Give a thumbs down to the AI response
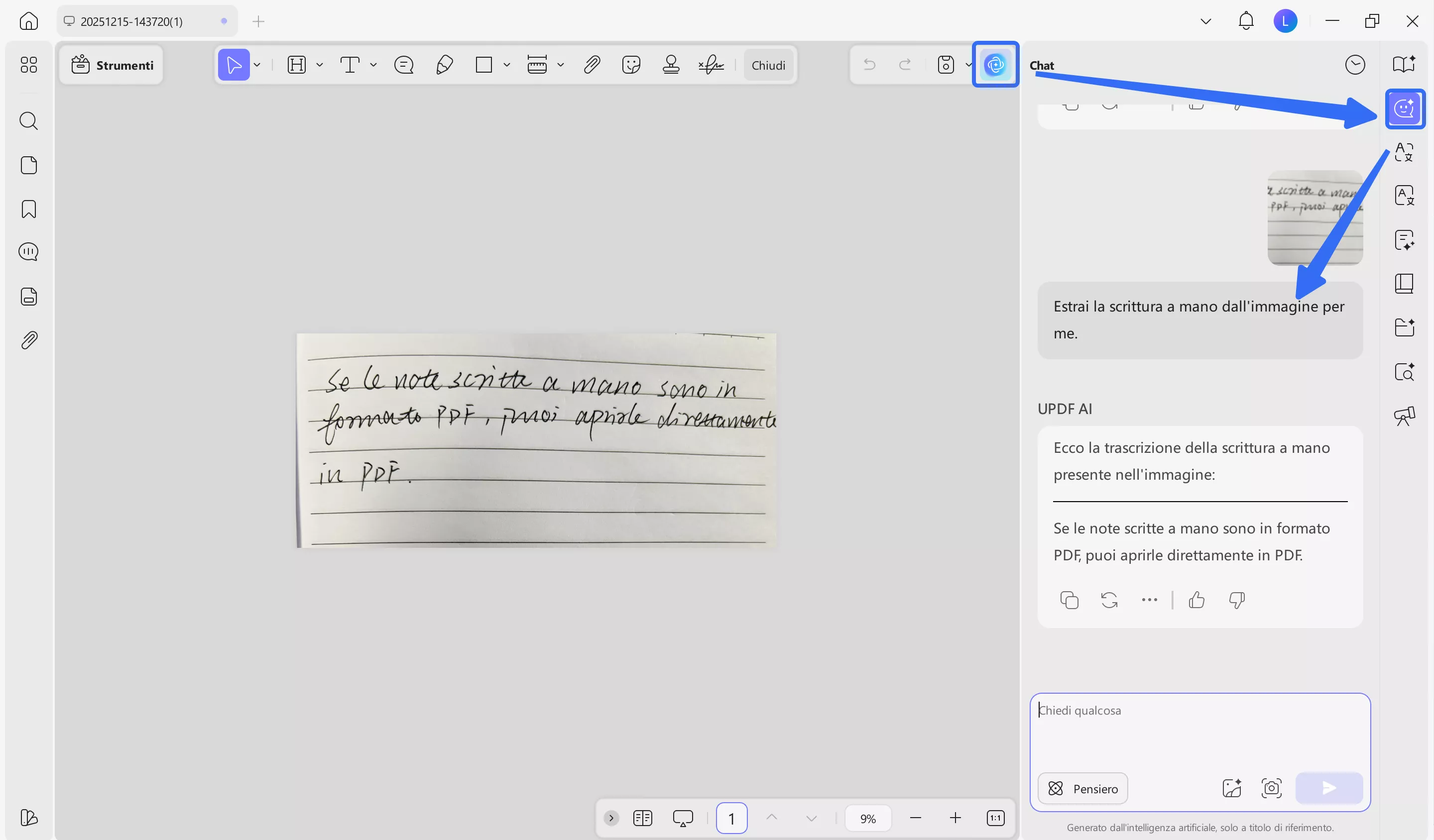Screen dimensions: 1434x840 (x=1237, y=600)
